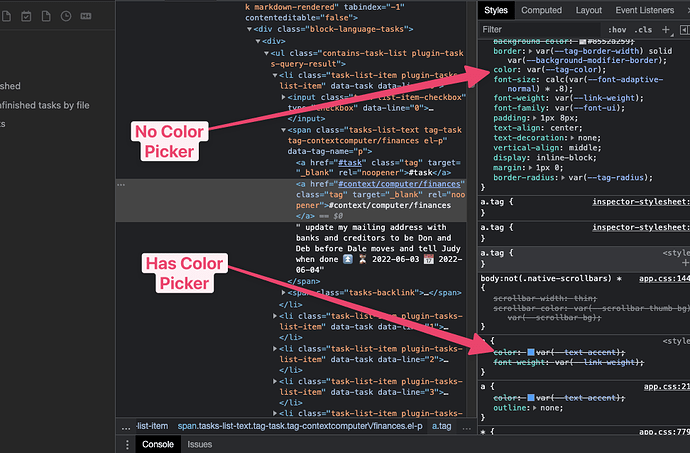The width and height of the screenshot is (690, 453).
Task: Expand the padding shorthand property triangle
Action: pyautogui.click(x=535, y=118)
